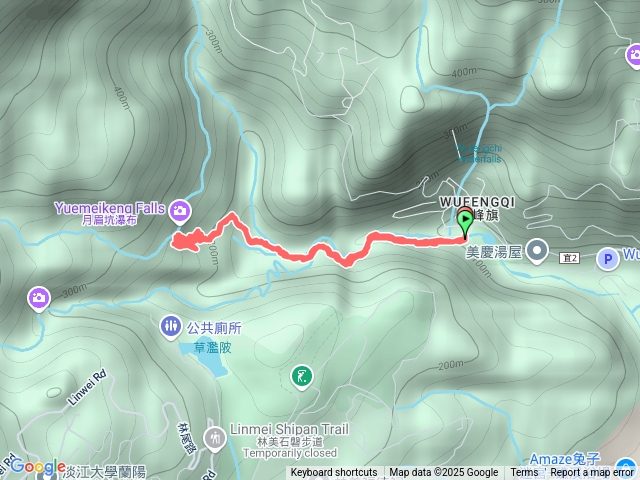
Task: Select the camera pin at top right edge
Action: (x=634, y=55)
